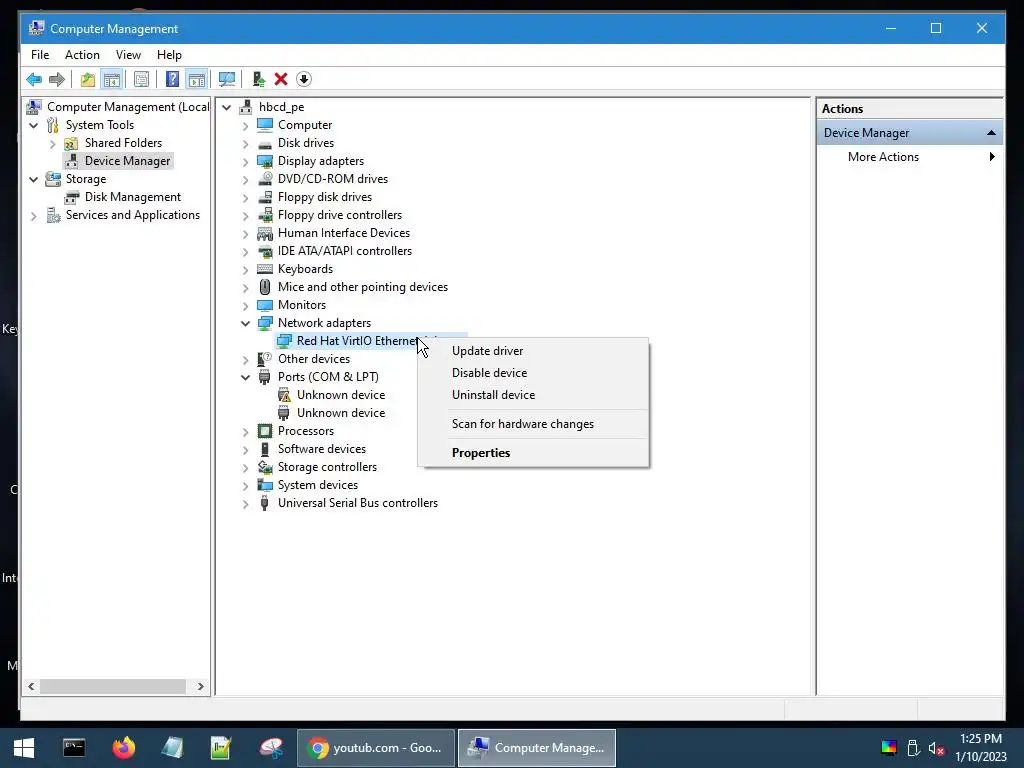Image resolution: width=1024 pixels, height=768 pixels.
Task: Collapse the Storage node
Action: click(x=34, y=179)
